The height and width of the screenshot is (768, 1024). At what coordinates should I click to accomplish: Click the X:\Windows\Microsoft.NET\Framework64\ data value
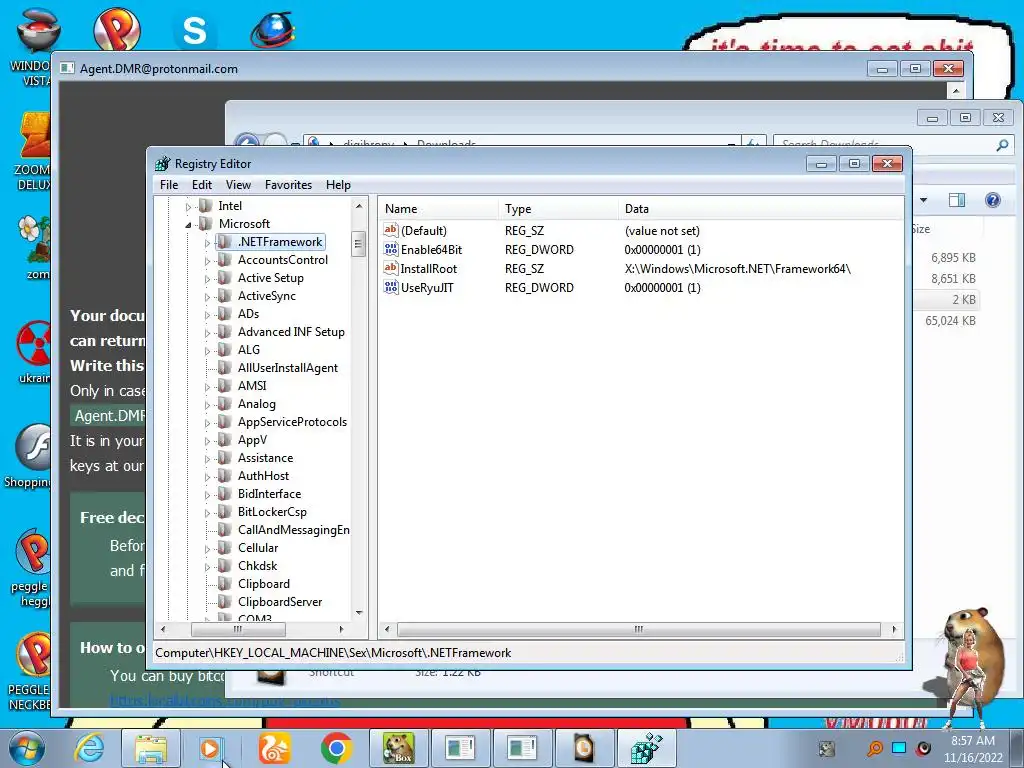coord(737,268)
